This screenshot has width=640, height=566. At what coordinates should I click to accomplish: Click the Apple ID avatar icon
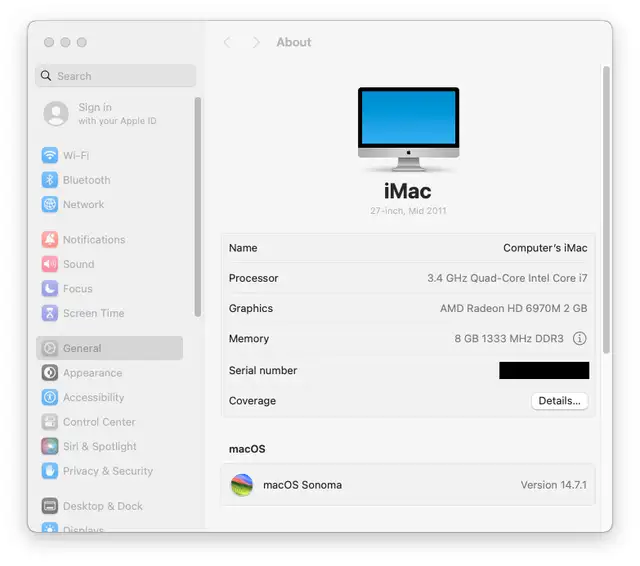56,113
